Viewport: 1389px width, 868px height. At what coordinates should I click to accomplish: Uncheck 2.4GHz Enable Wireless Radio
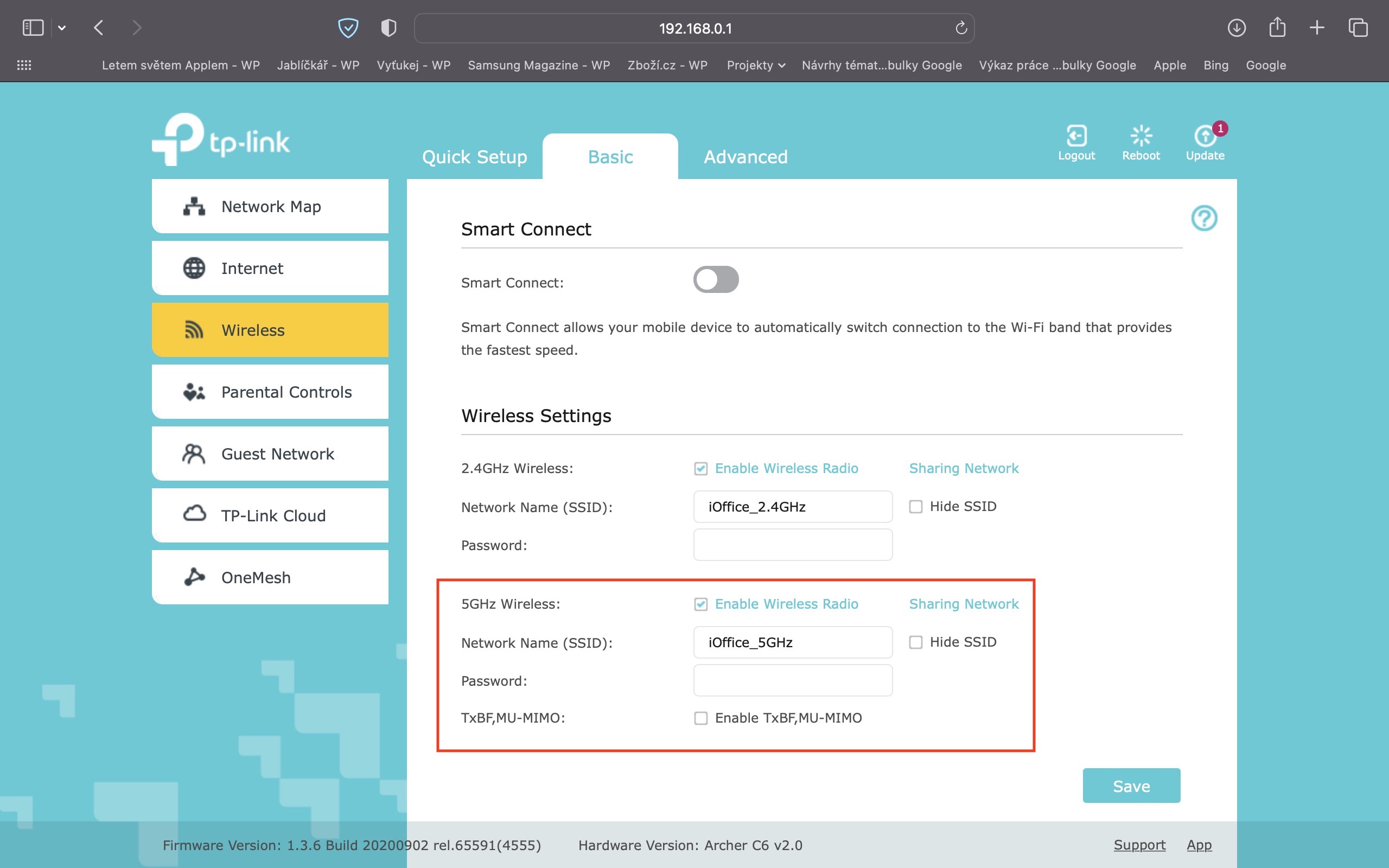coord(700,468)
